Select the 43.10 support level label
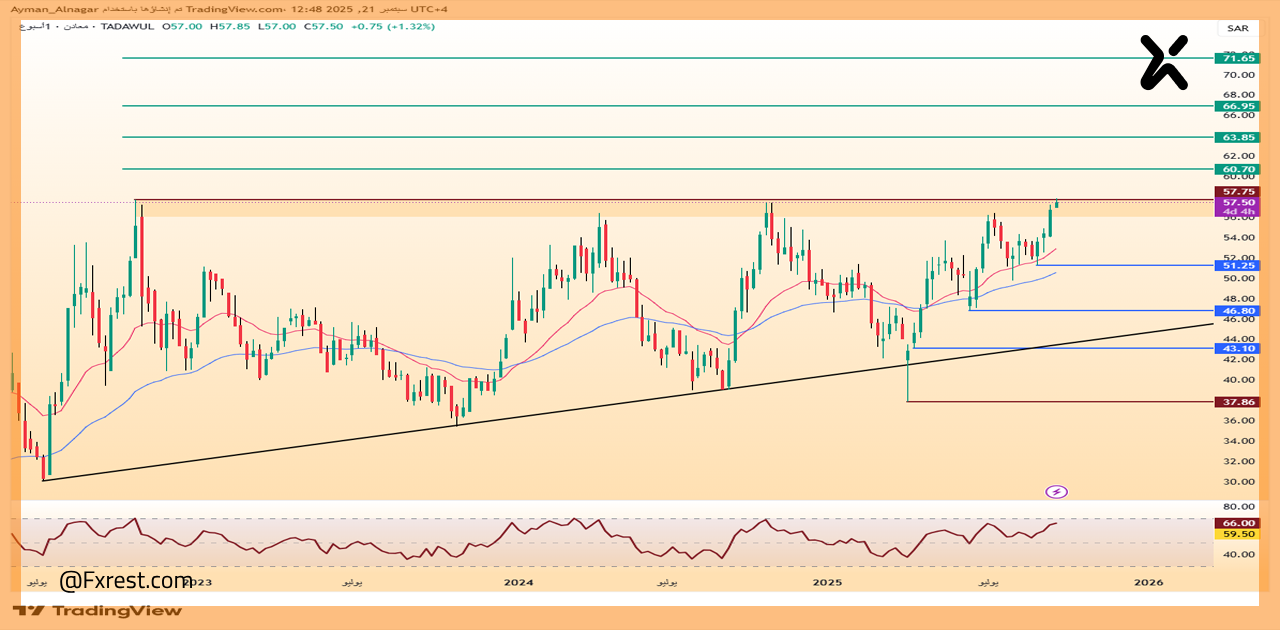 (1236, 348)
